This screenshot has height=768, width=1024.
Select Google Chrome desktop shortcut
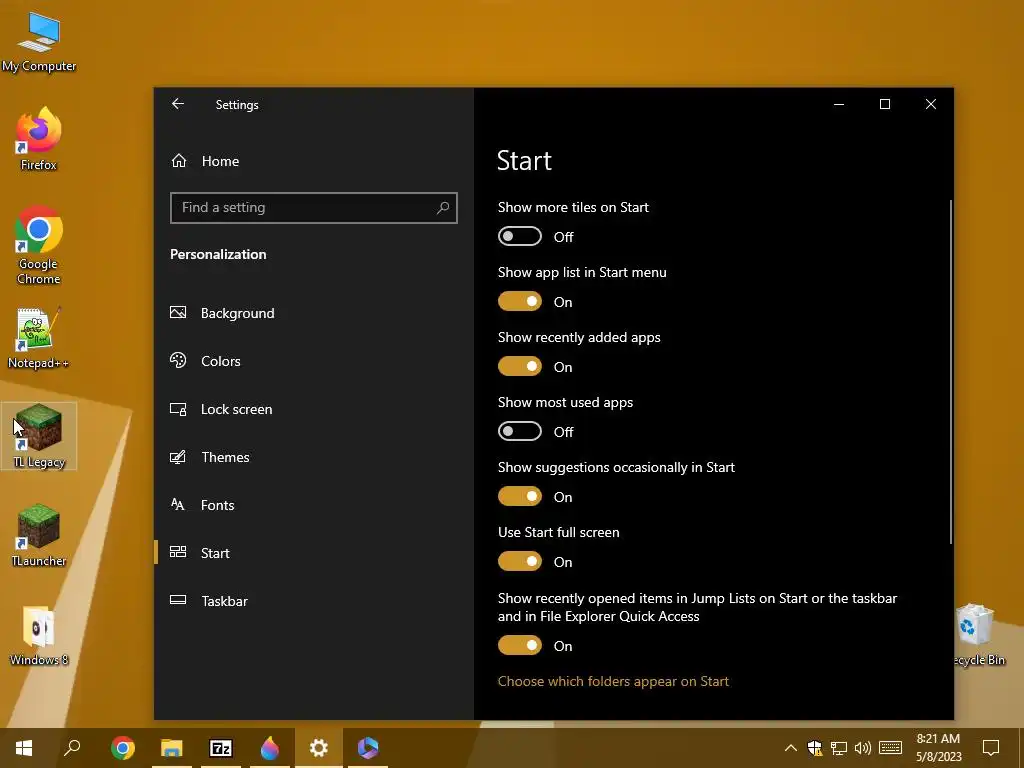39,246
